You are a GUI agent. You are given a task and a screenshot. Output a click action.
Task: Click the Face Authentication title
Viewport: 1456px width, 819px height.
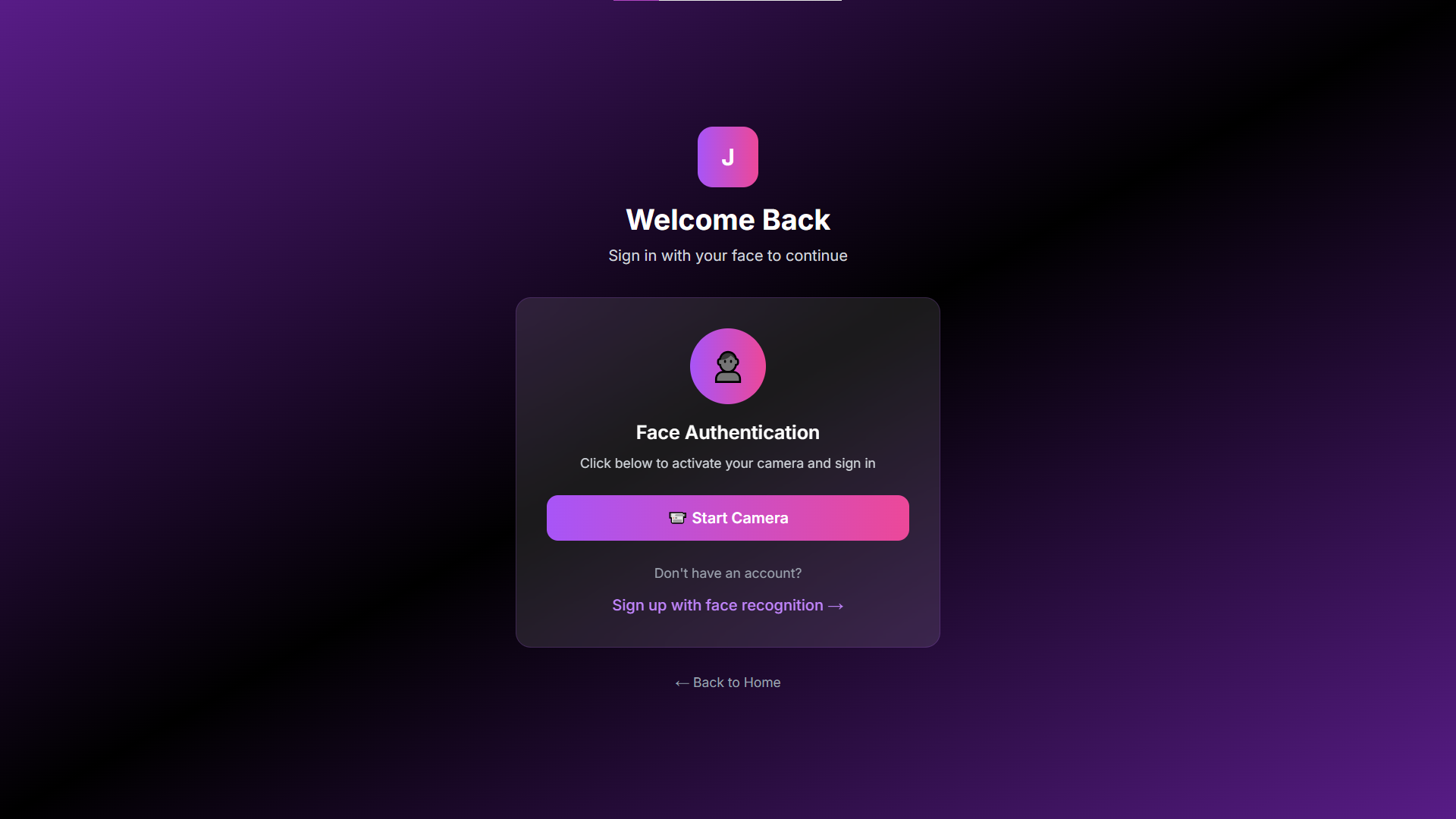(x=728, y=432)
